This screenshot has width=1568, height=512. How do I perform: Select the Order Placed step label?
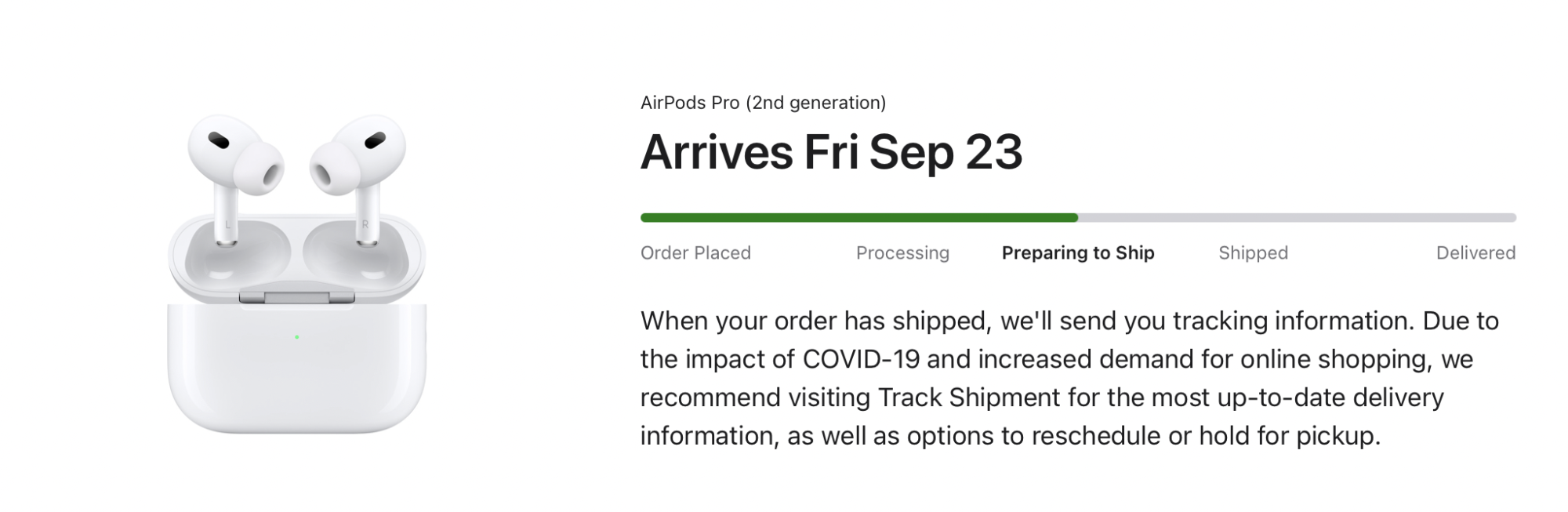pyautogui.click(x=695, y=253)
